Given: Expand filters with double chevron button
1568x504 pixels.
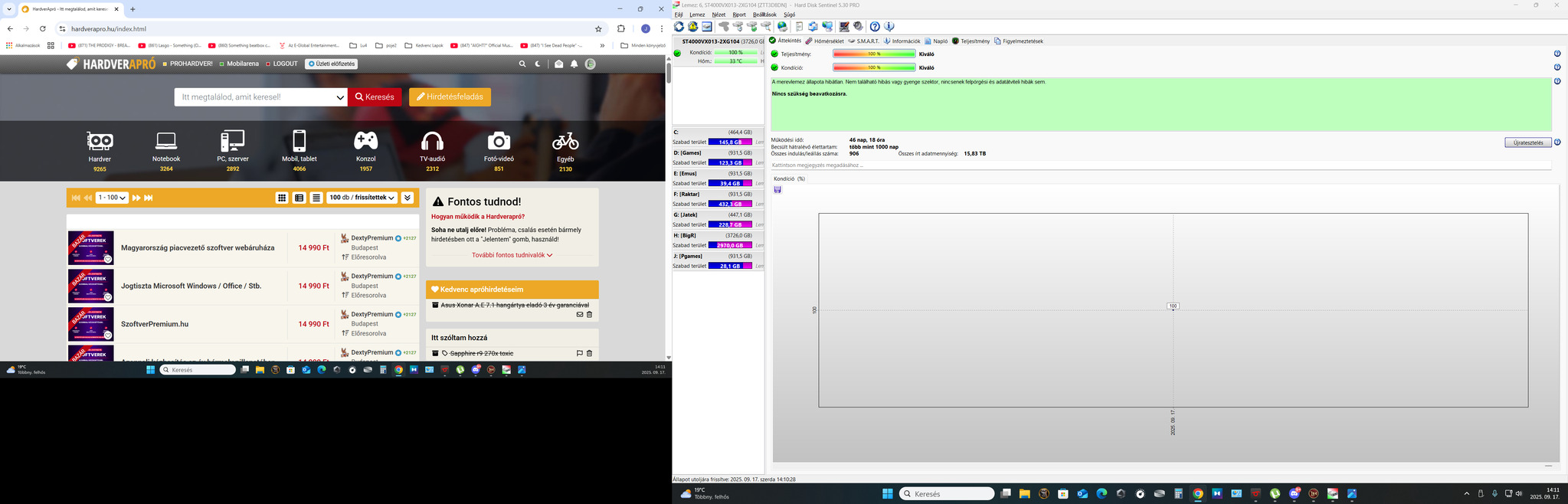Looking at the screenshot, I should coord(408,198).
